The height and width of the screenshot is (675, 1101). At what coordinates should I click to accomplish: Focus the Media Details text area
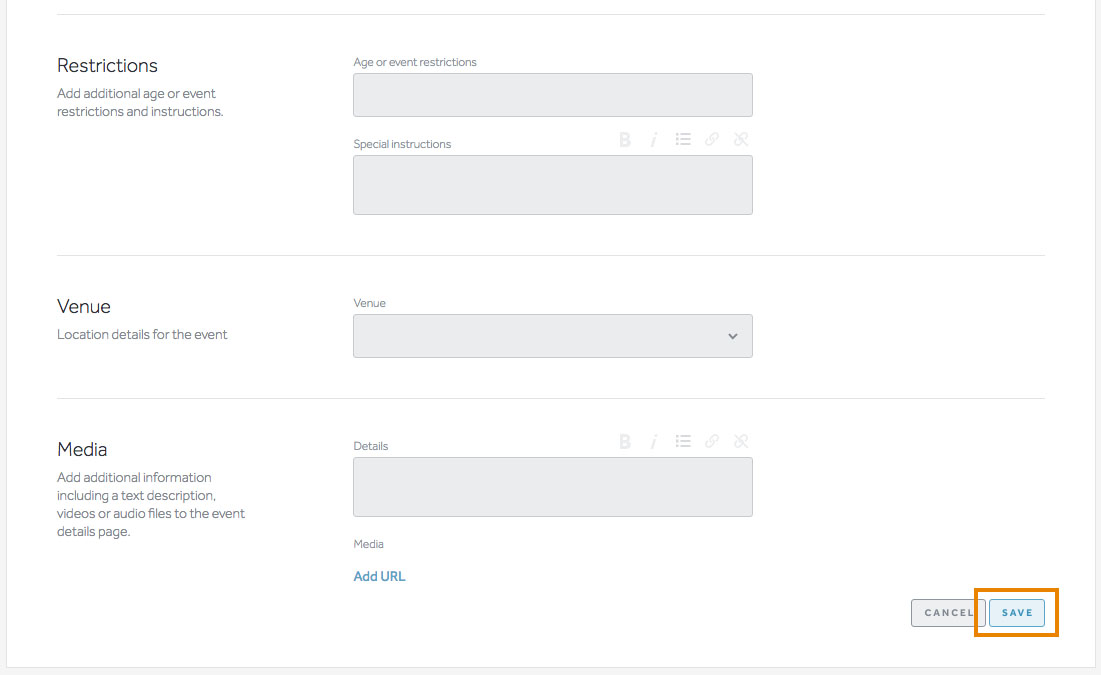point(553,487)
